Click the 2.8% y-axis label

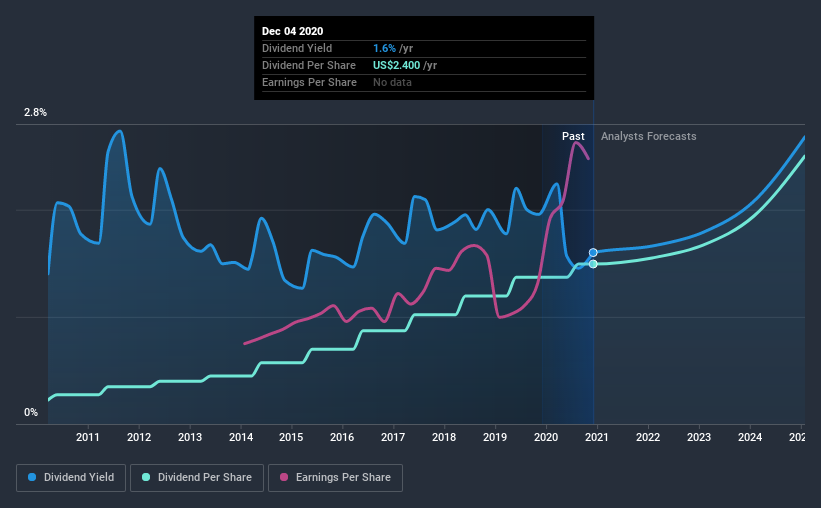click(35, 112)
